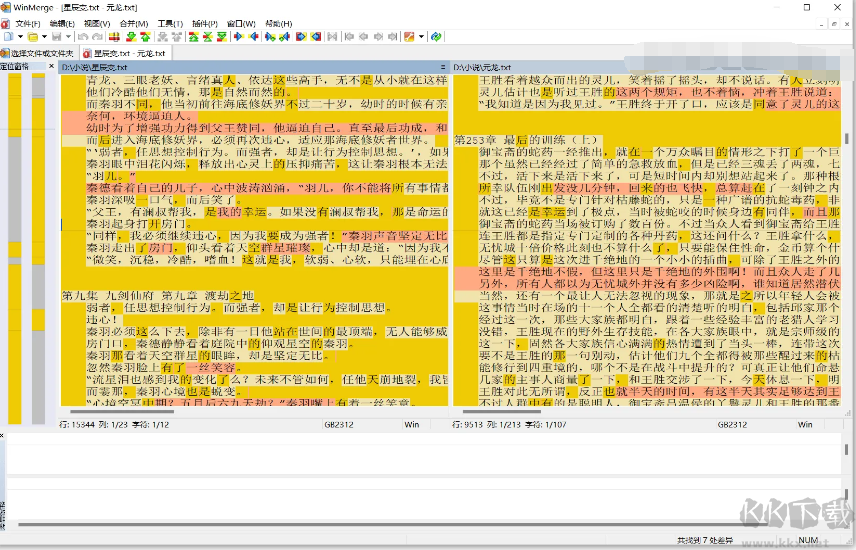Open the 工具(T) menu
856x550 pixels.
(170, 22)
